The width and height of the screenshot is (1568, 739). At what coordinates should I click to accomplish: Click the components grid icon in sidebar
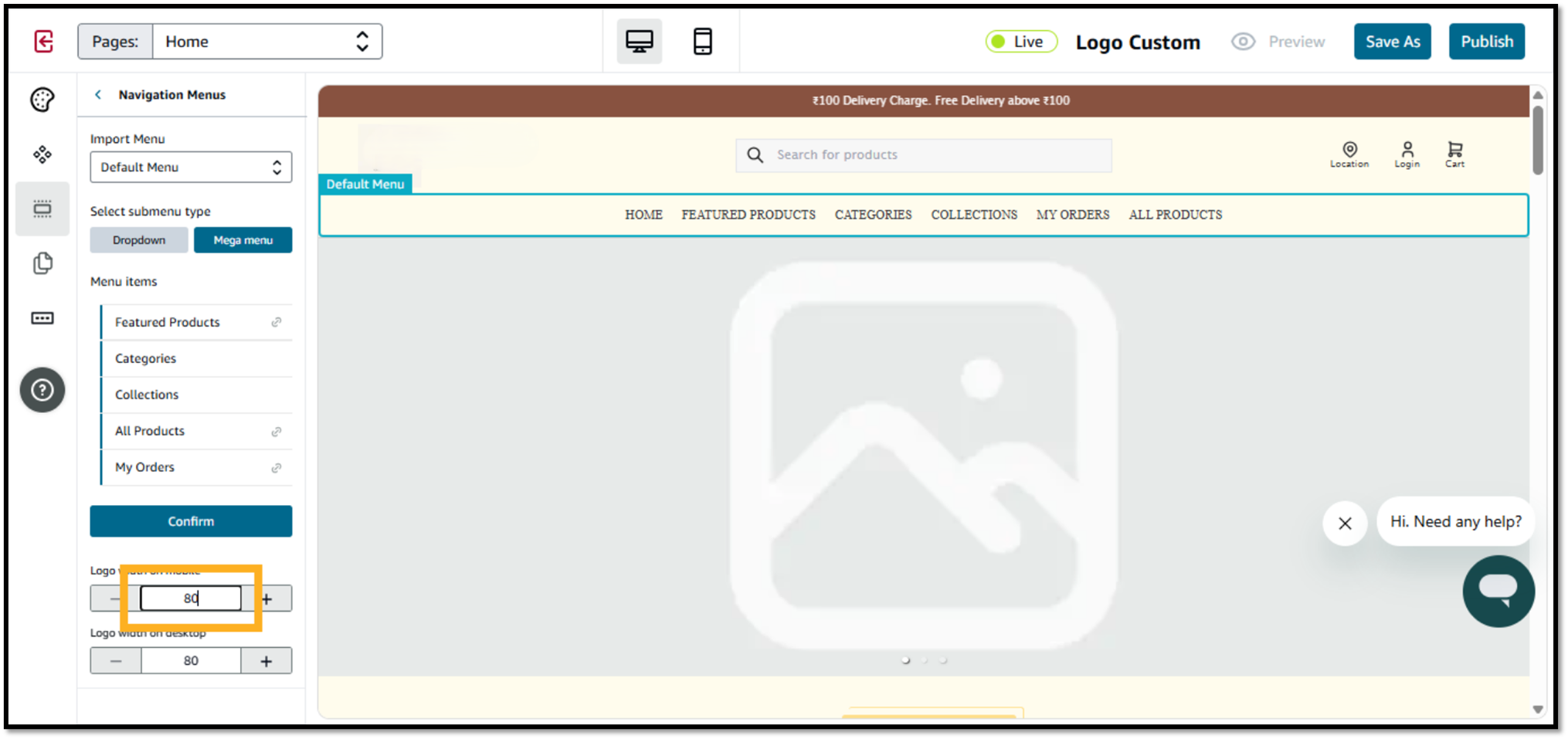click(x=42, y=154)
